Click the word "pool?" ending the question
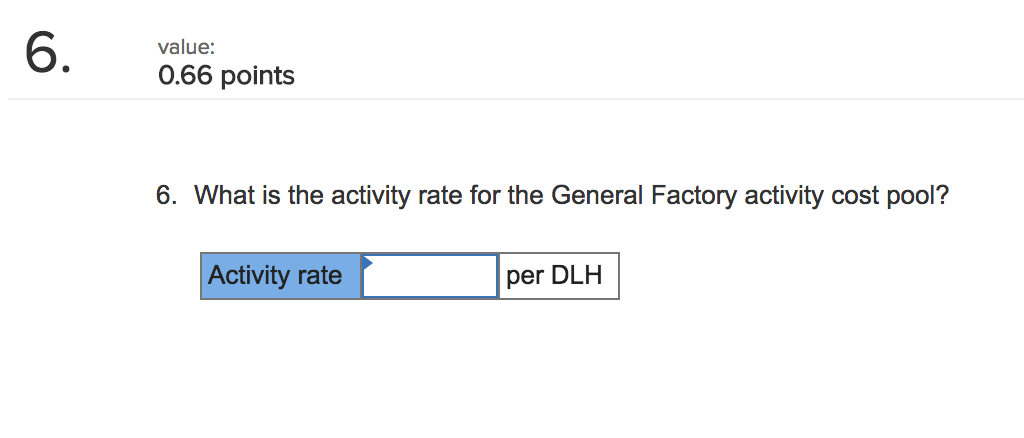Viewport: 1024px width, 438px height. [917, 195]
